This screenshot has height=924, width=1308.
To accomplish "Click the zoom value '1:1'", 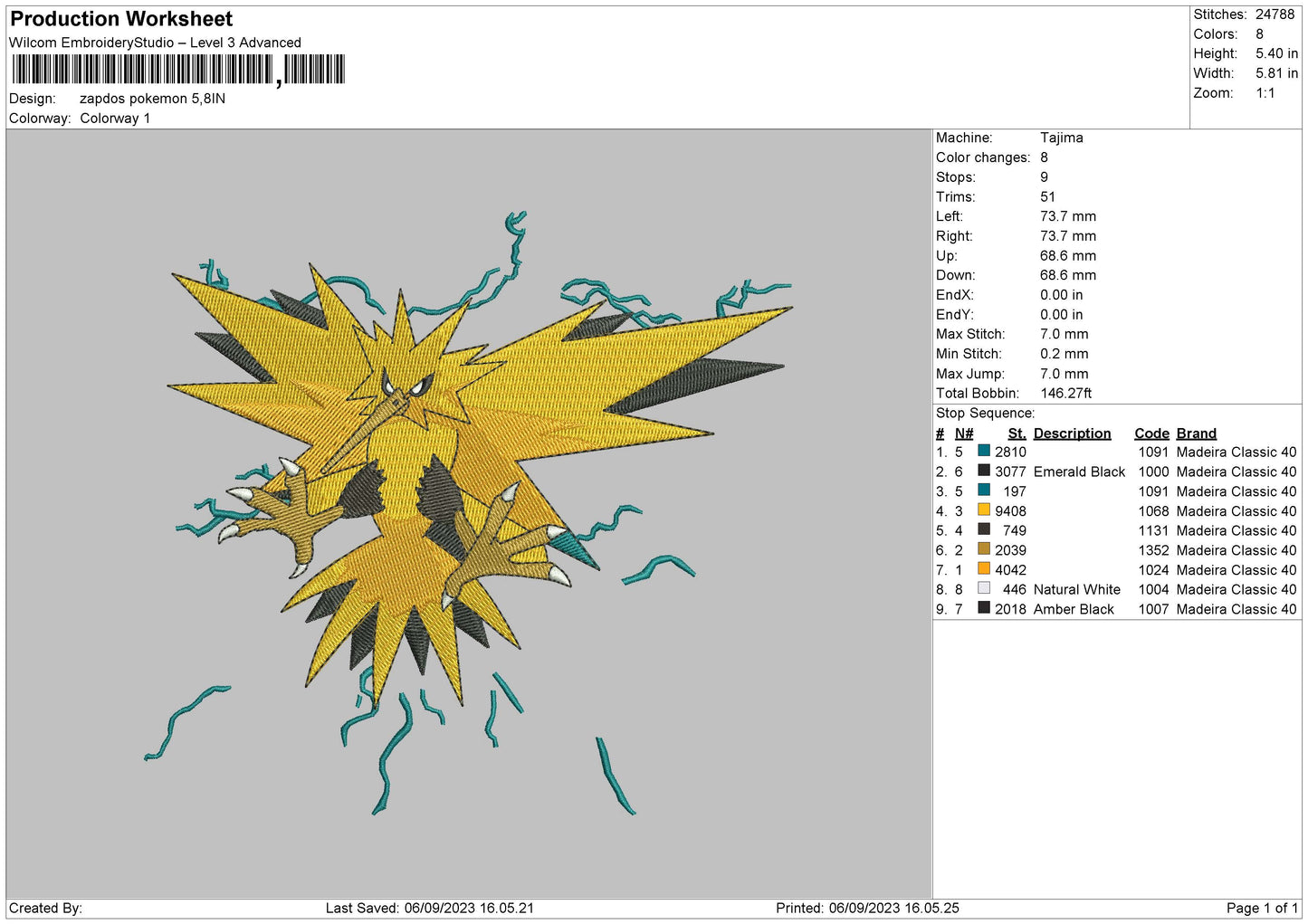I will tap(1265, 93).
